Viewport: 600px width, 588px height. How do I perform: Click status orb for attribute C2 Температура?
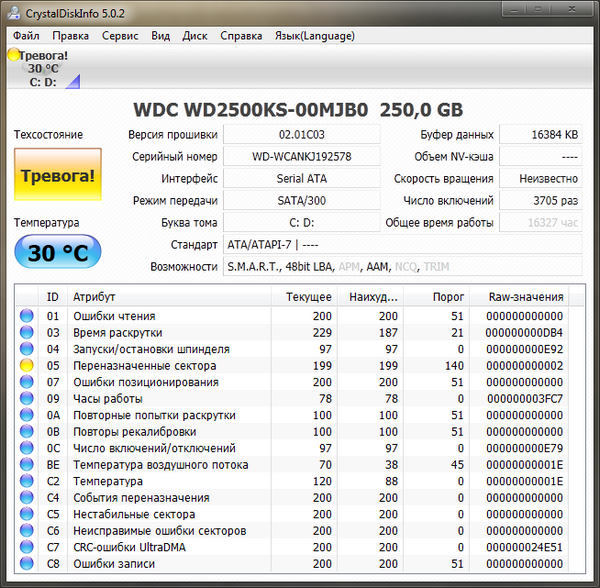(26, 481)
